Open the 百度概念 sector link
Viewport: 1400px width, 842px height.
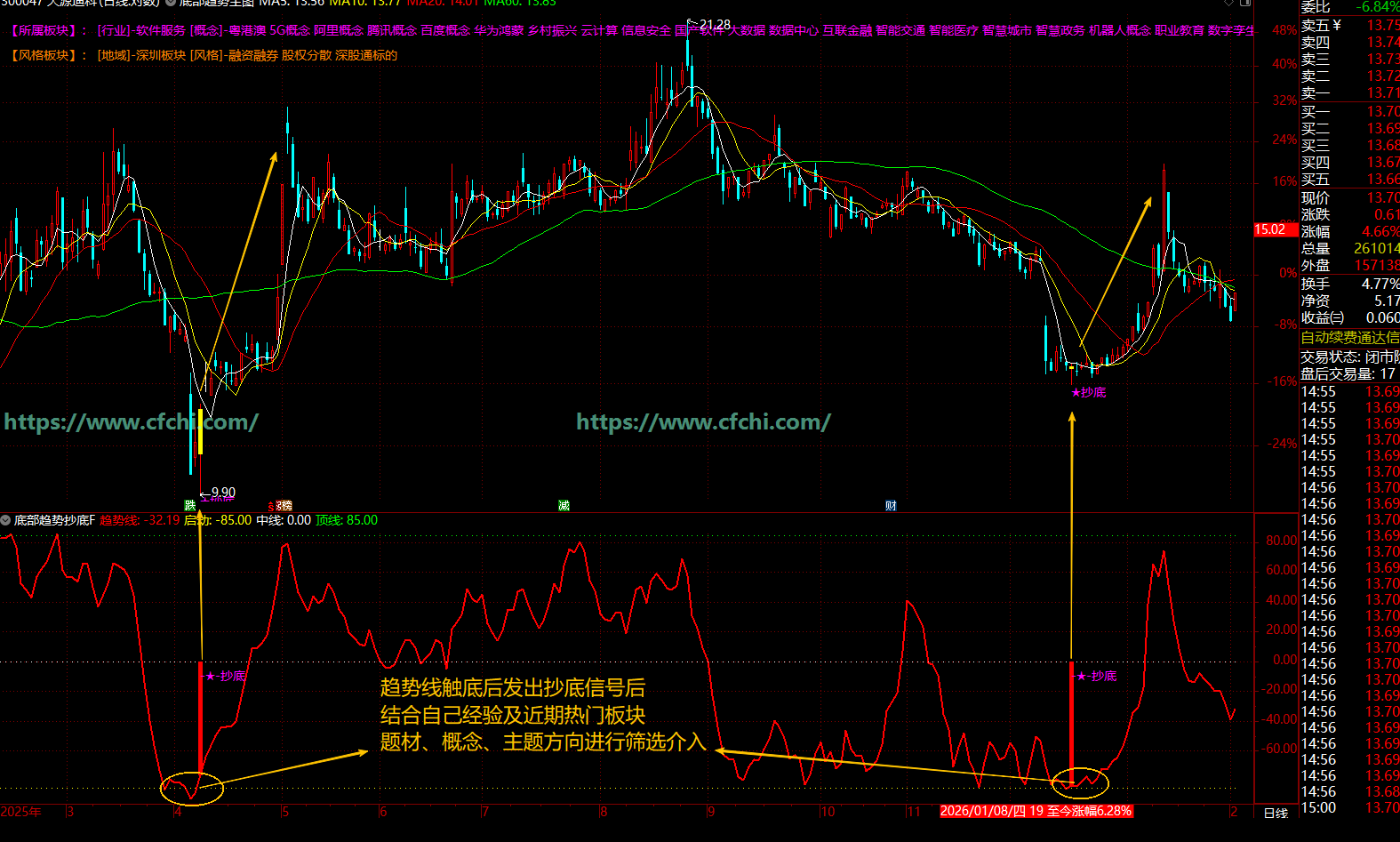click(x=445, y=30)
